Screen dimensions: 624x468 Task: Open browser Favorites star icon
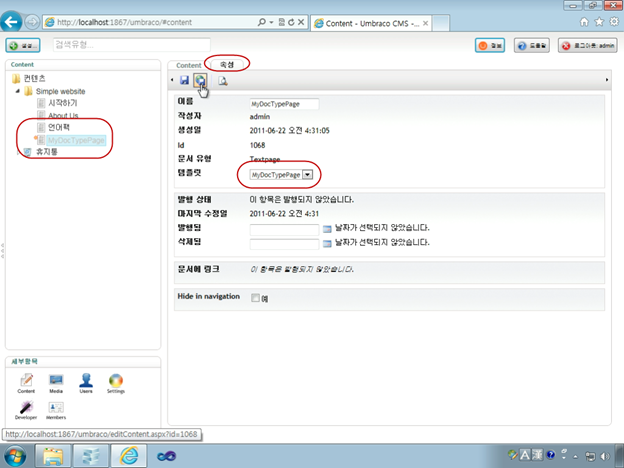599,22
